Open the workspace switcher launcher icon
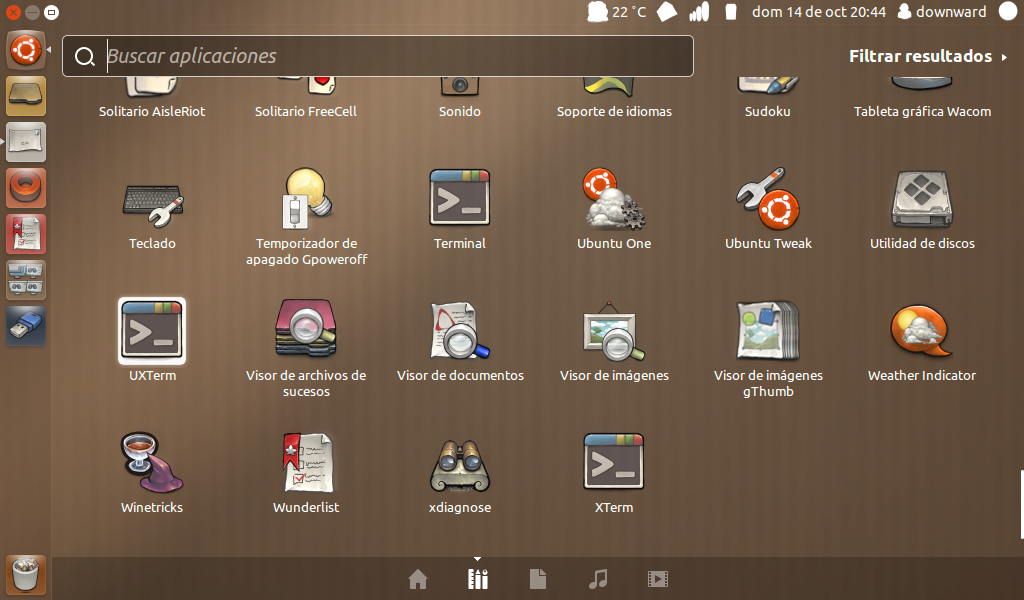The image size is (1024, 600). [x=26, y=279]
